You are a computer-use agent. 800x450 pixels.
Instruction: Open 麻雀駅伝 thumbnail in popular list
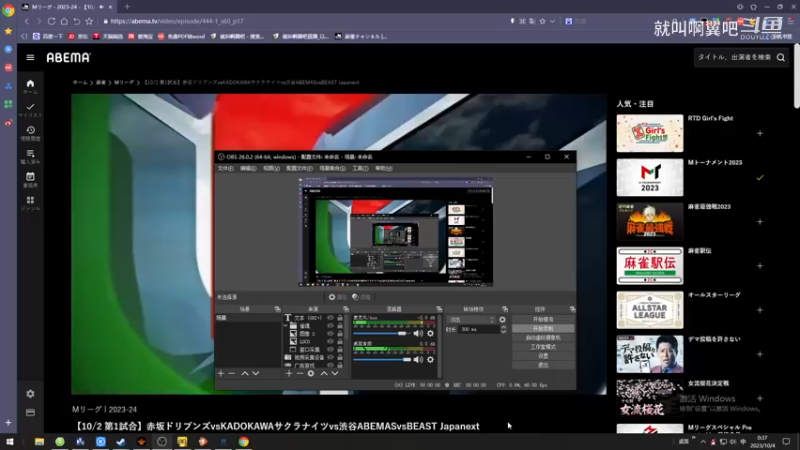(649, 266)
